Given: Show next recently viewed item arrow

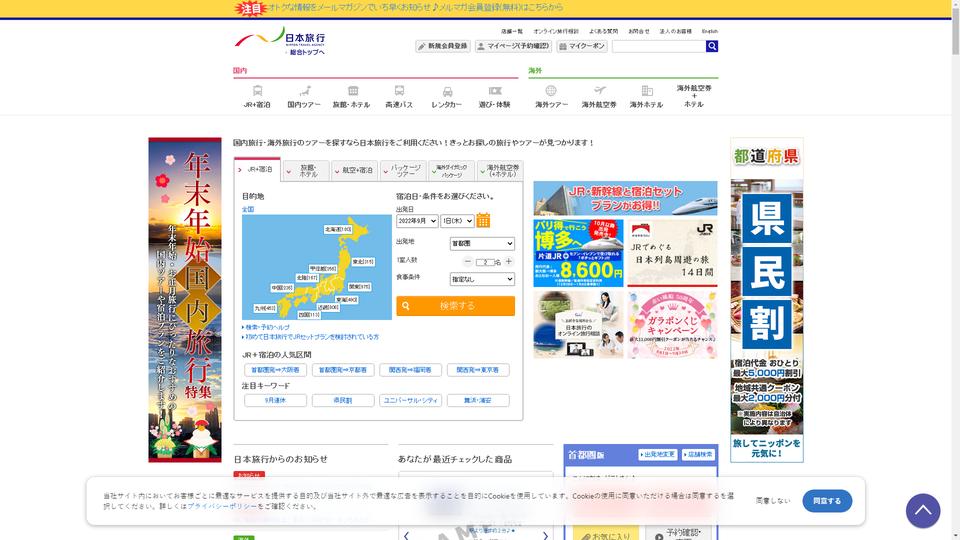Looking at the screenshot, I should 545,536.
